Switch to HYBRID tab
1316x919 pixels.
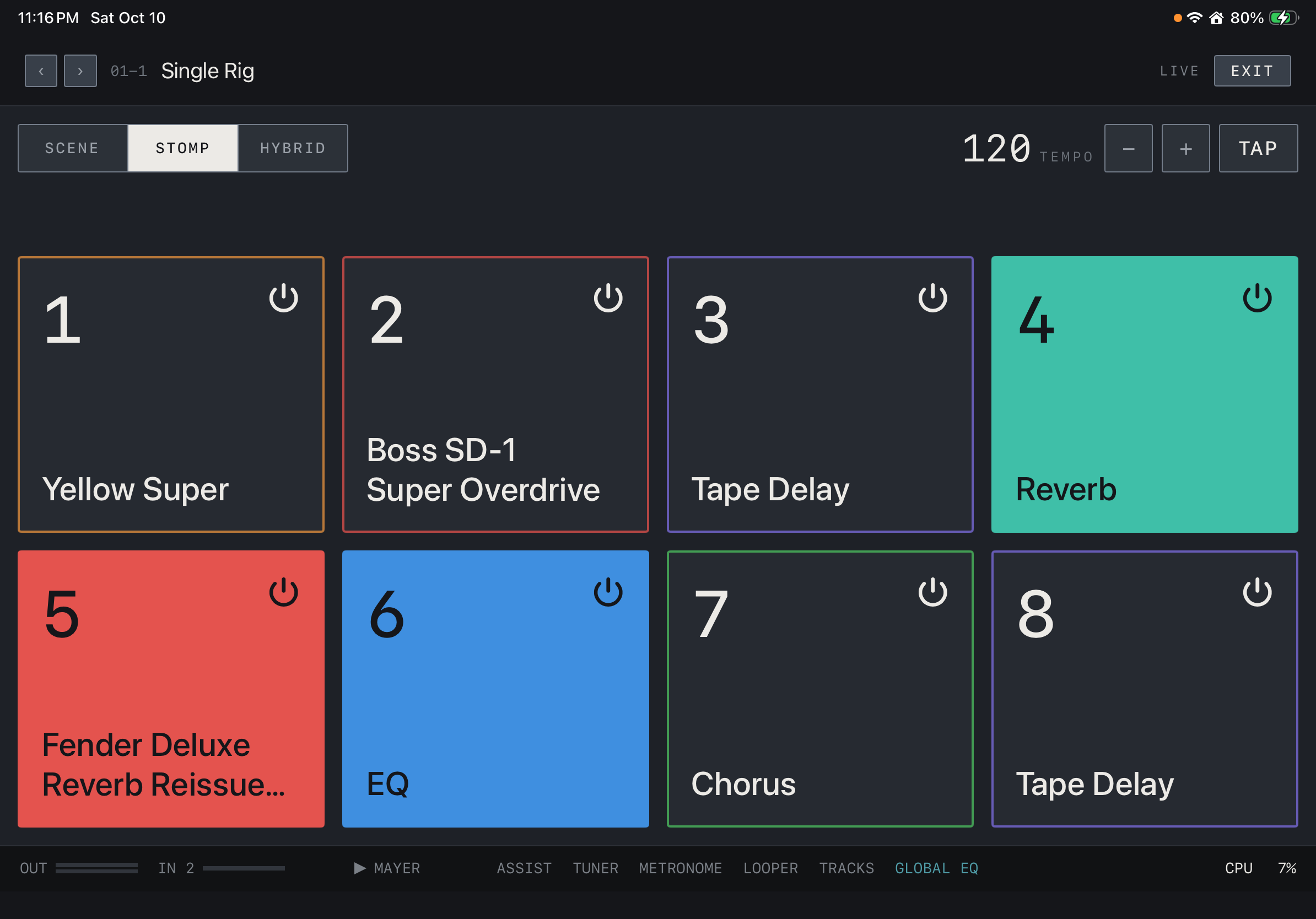[293, 148]
